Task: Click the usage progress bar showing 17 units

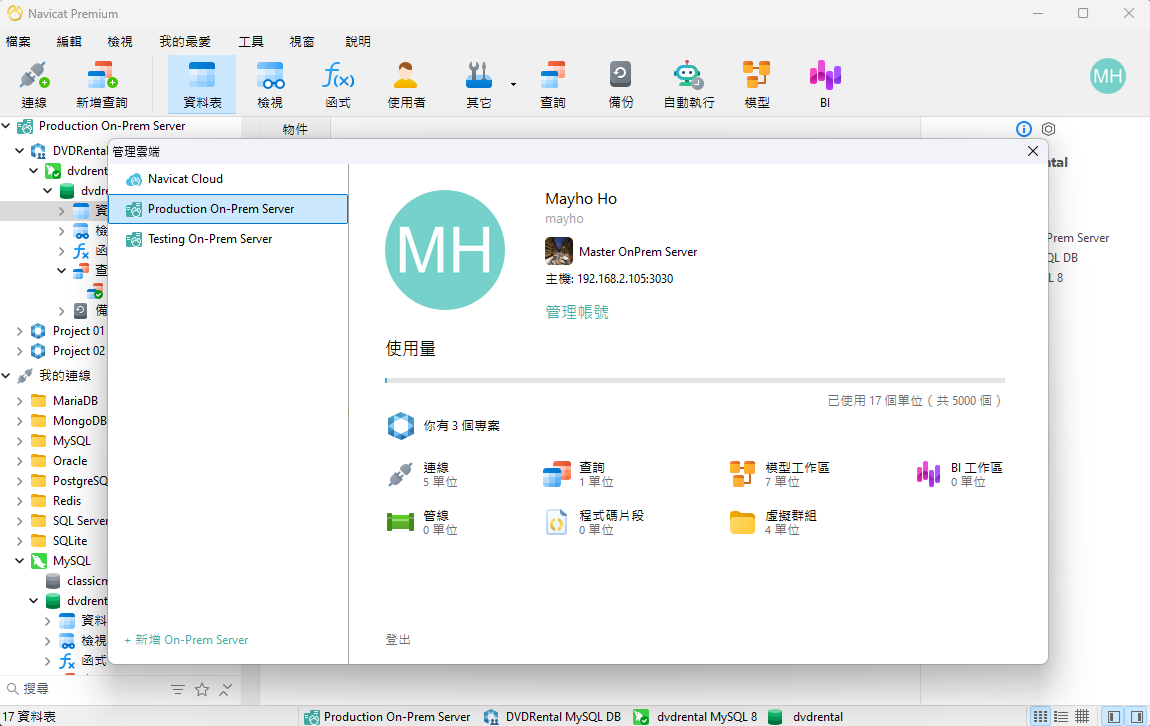Action: click(x=694, y=380)
